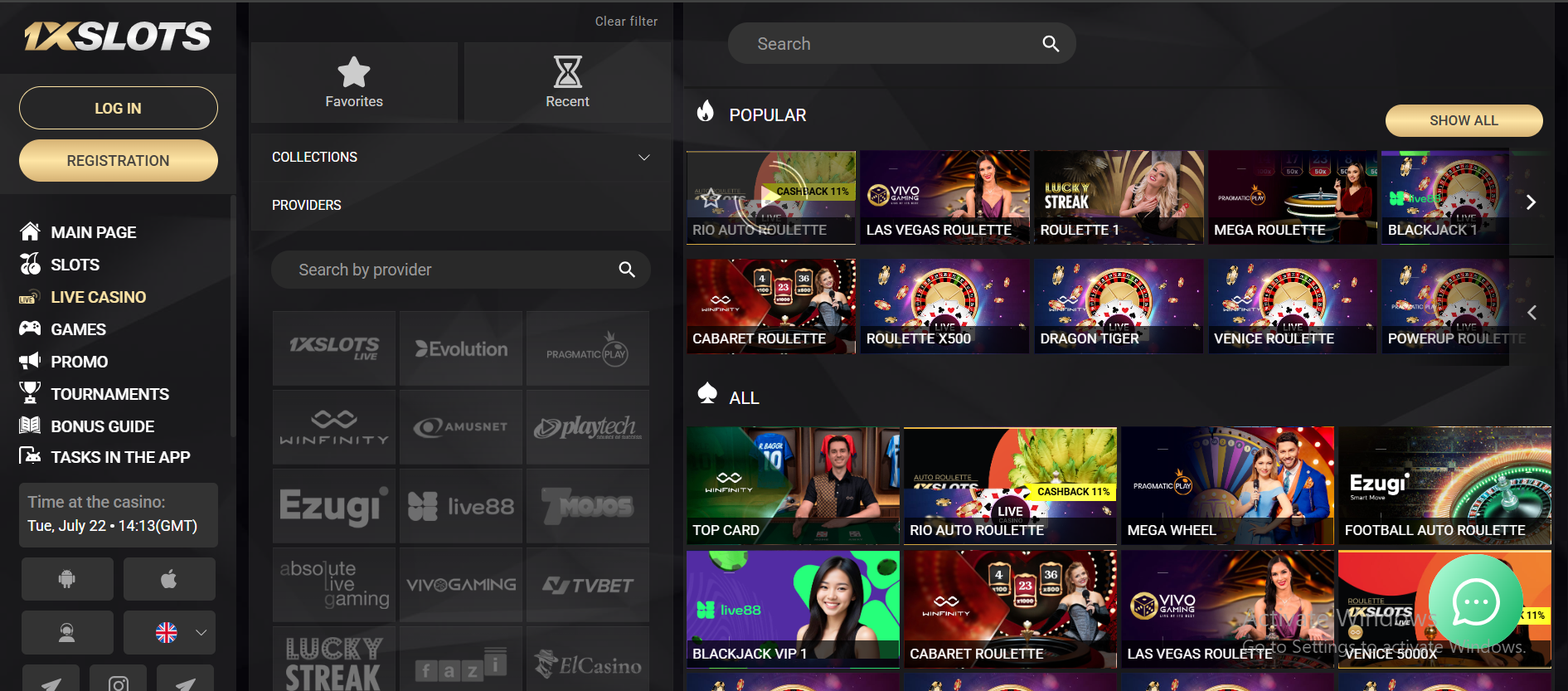Image resolution: width=1568 pixels, height=691 pixels.
Task: Show previous popular games arrow
Action: pyautogui.click(x=1532, y=313)
